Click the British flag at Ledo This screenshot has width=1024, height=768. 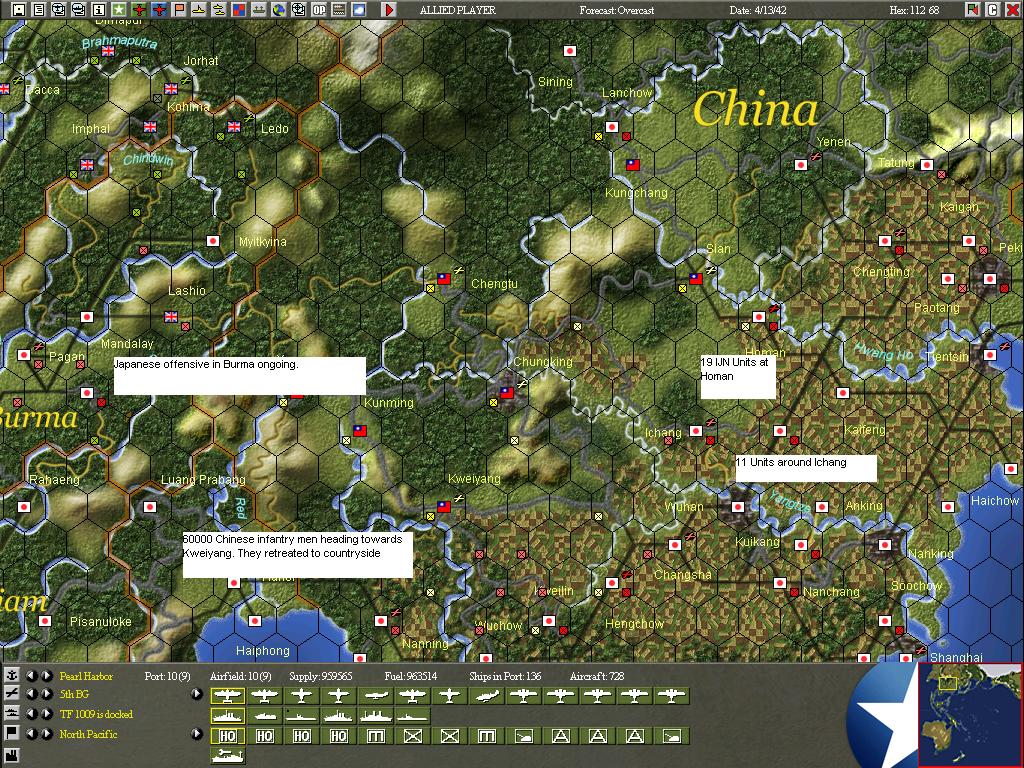click(234, 127)
